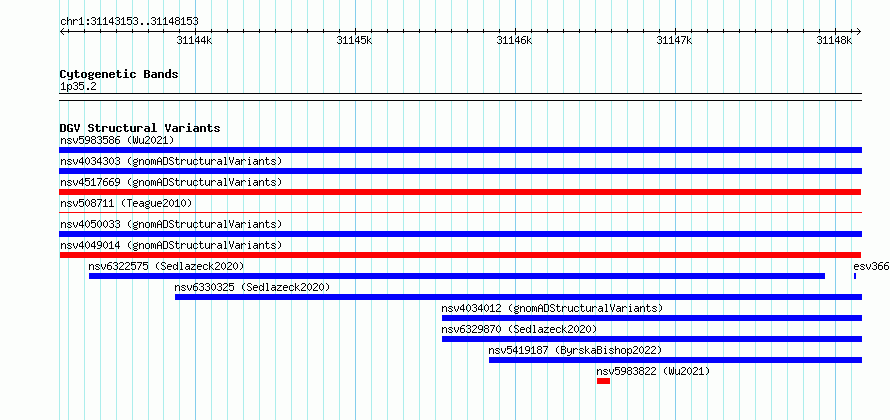The height and width of the screenshot is (420, 890).
Task: Open the nsv5419187 (ByrskaBishop2022) label
Action: point(575,350)
